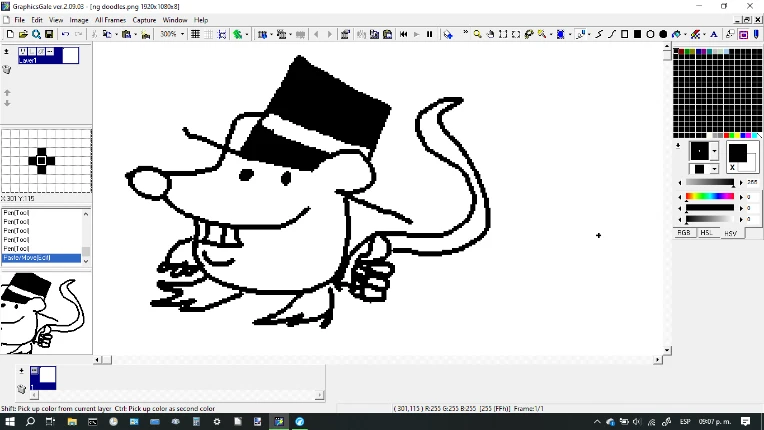Switch color sliders to RGB tab
764x430 pixels.
click(x=684, y=233)
